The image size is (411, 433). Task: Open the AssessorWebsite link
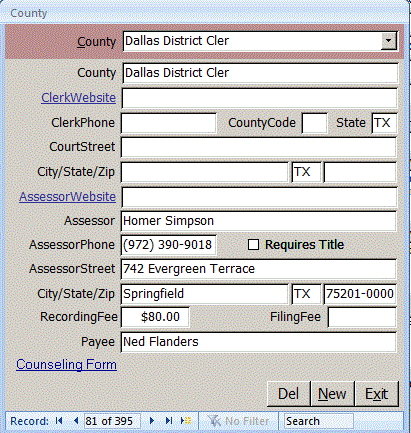point(68,196)
